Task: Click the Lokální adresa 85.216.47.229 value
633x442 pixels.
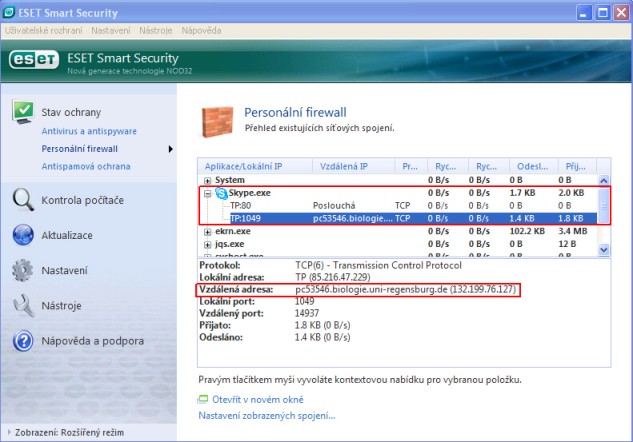Action: point(333,278)
